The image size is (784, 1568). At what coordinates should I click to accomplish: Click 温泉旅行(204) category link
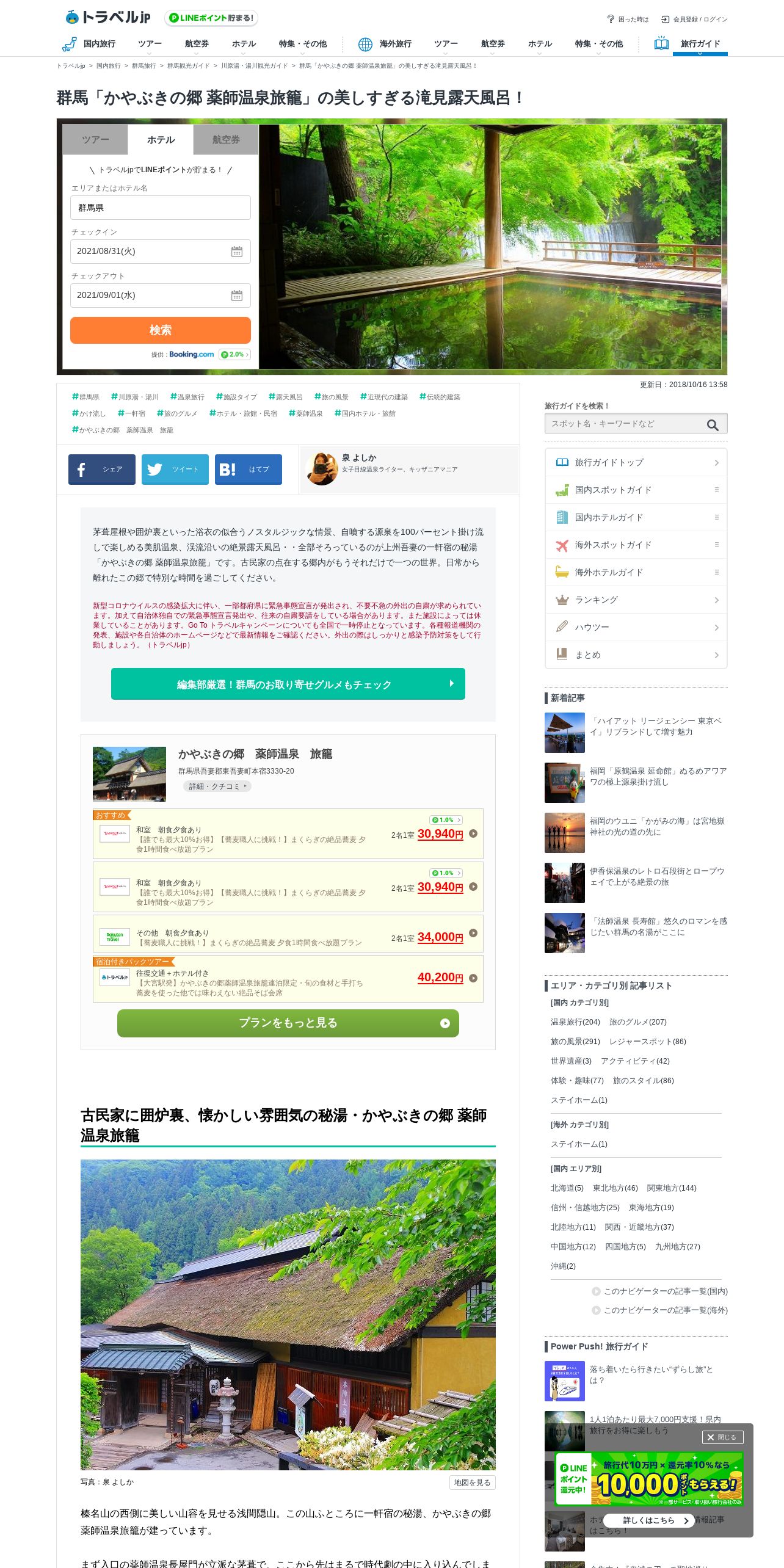pos(575,1022)
